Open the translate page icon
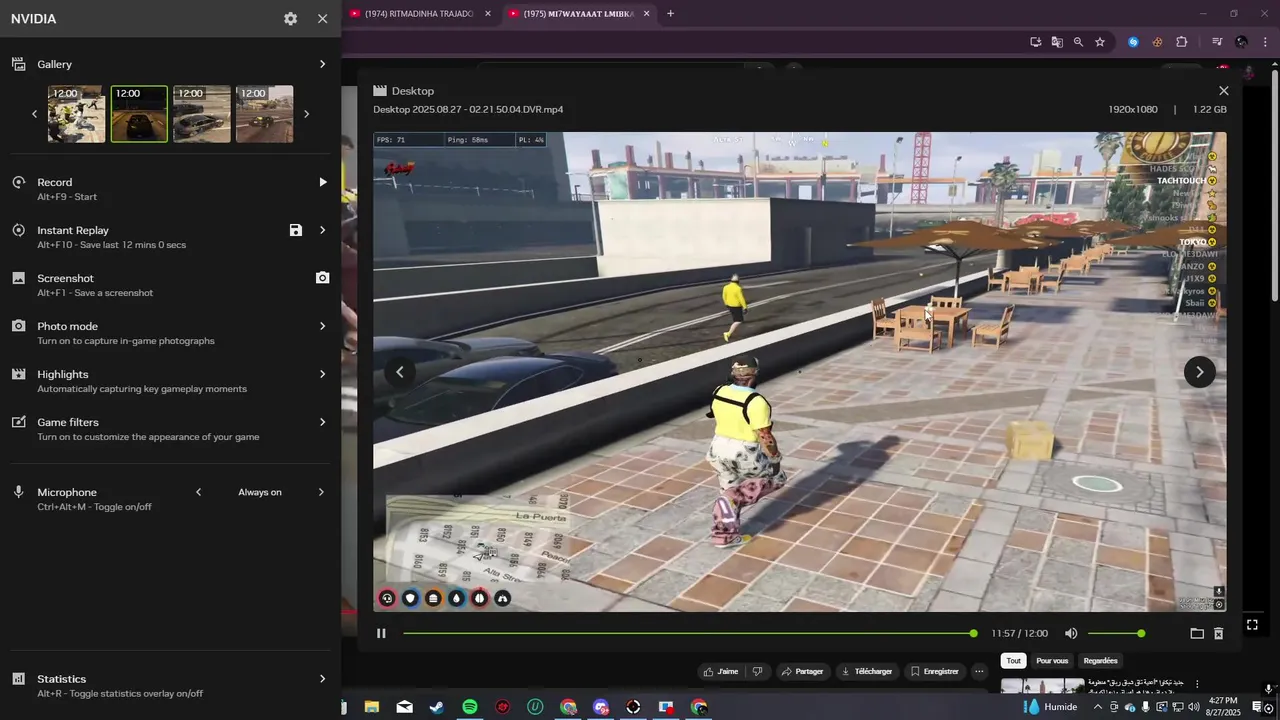 click(1057, 42)
